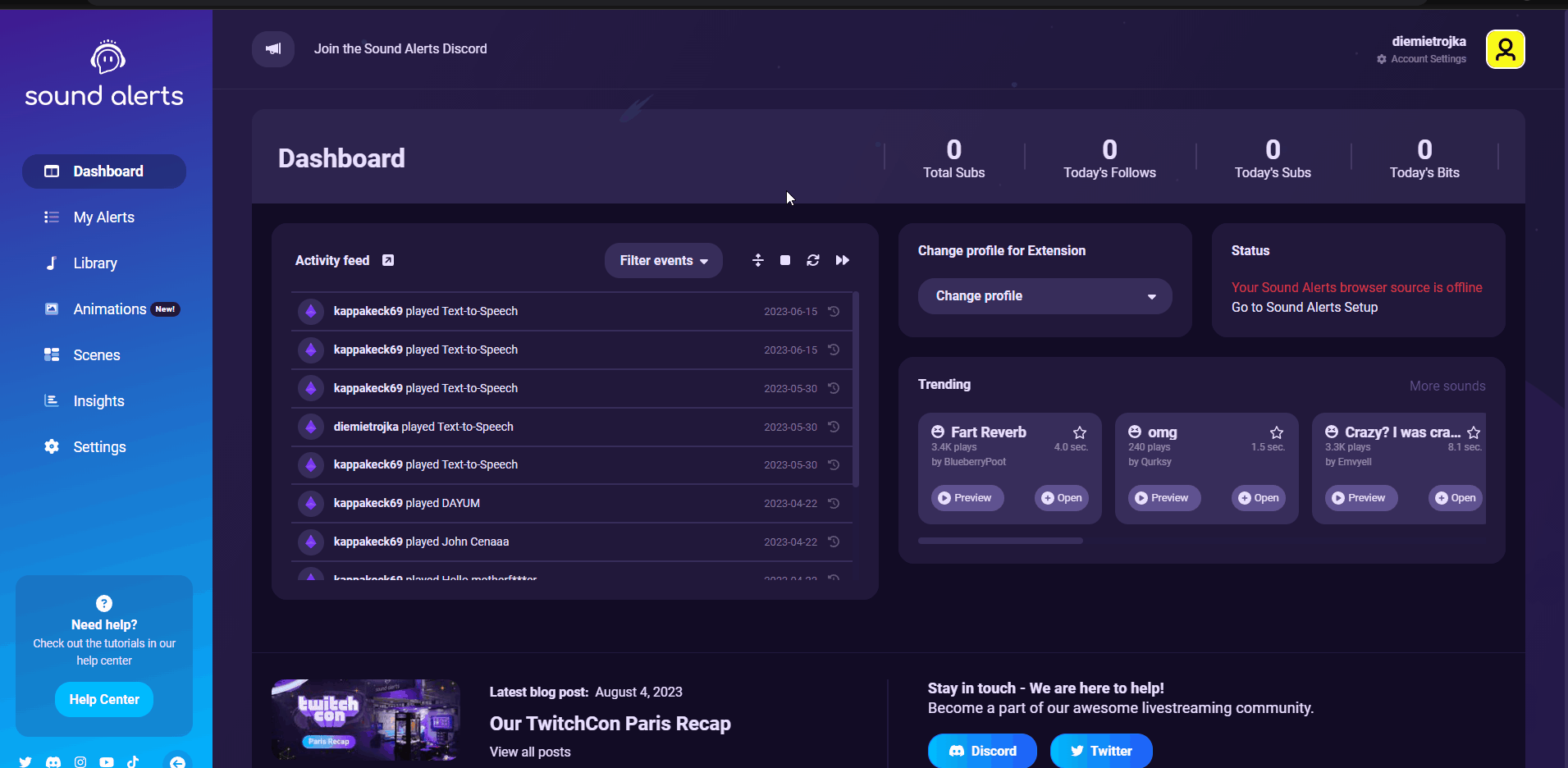Click More sounds link
Image resolution: width=1568 pixels, height=768 pixels.
point(1447,386)
